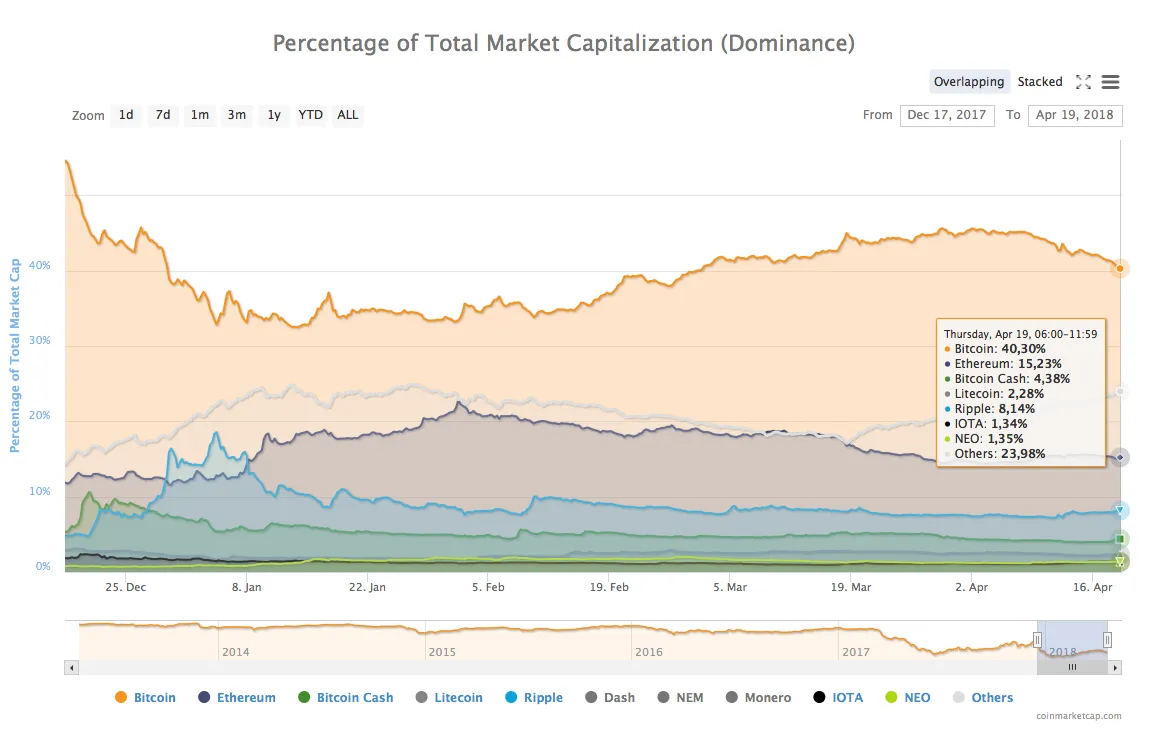Click the 20% y-axis label

coord(40,415)
